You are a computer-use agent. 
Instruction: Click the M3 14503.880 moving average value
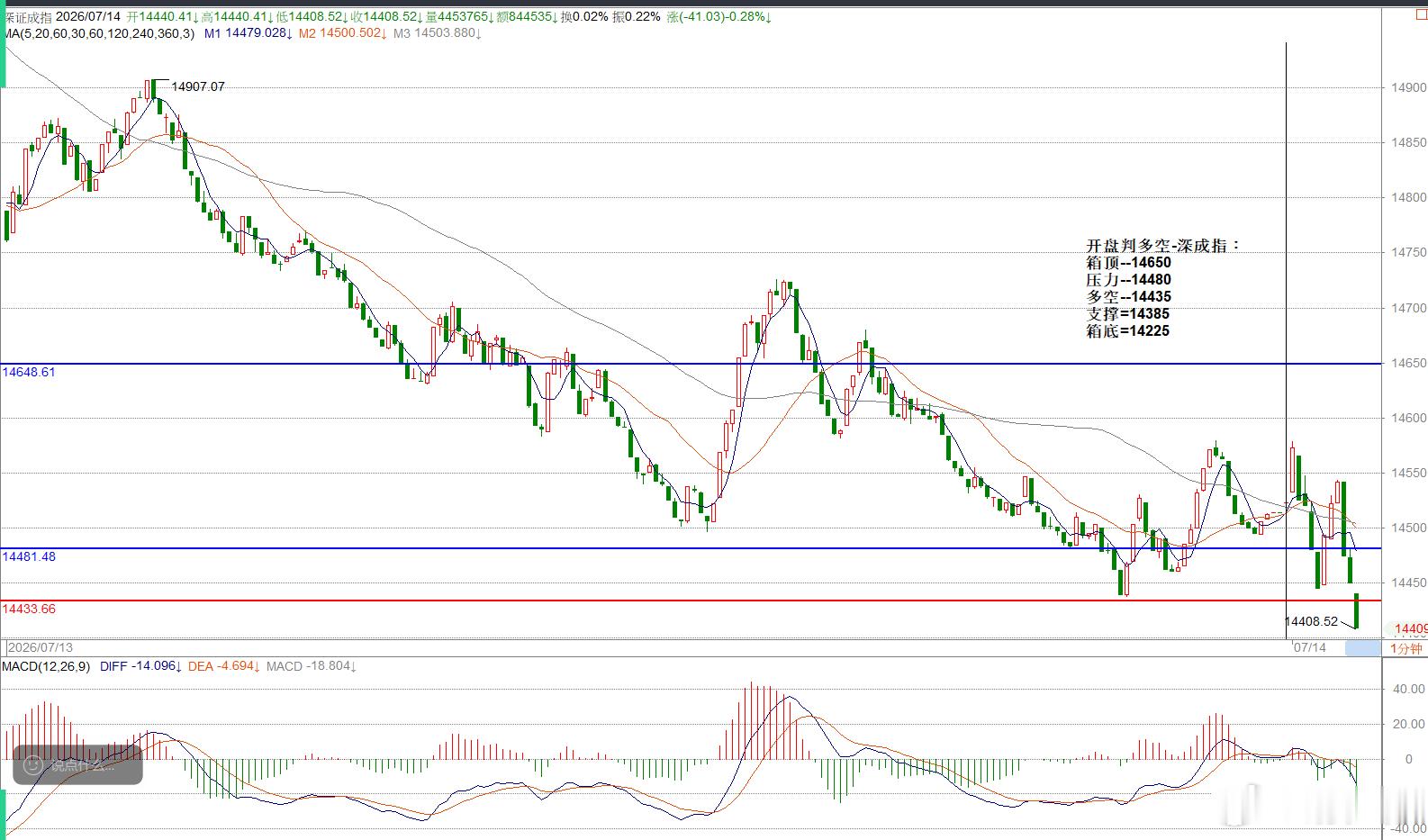point(438,33)
